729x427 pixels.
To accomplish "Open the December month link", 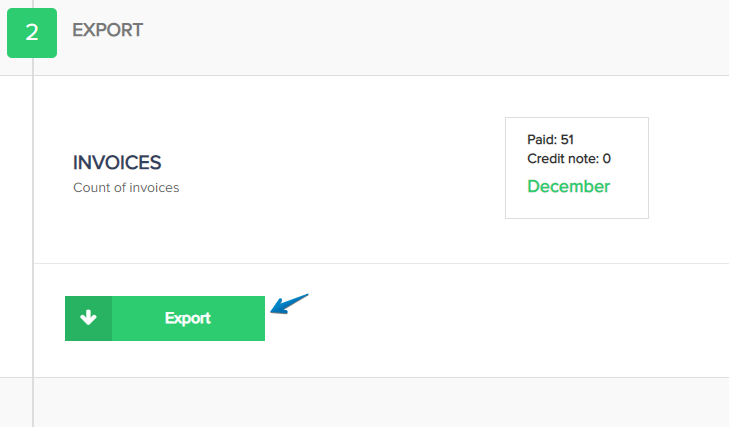I will click(x=568, y=187).
